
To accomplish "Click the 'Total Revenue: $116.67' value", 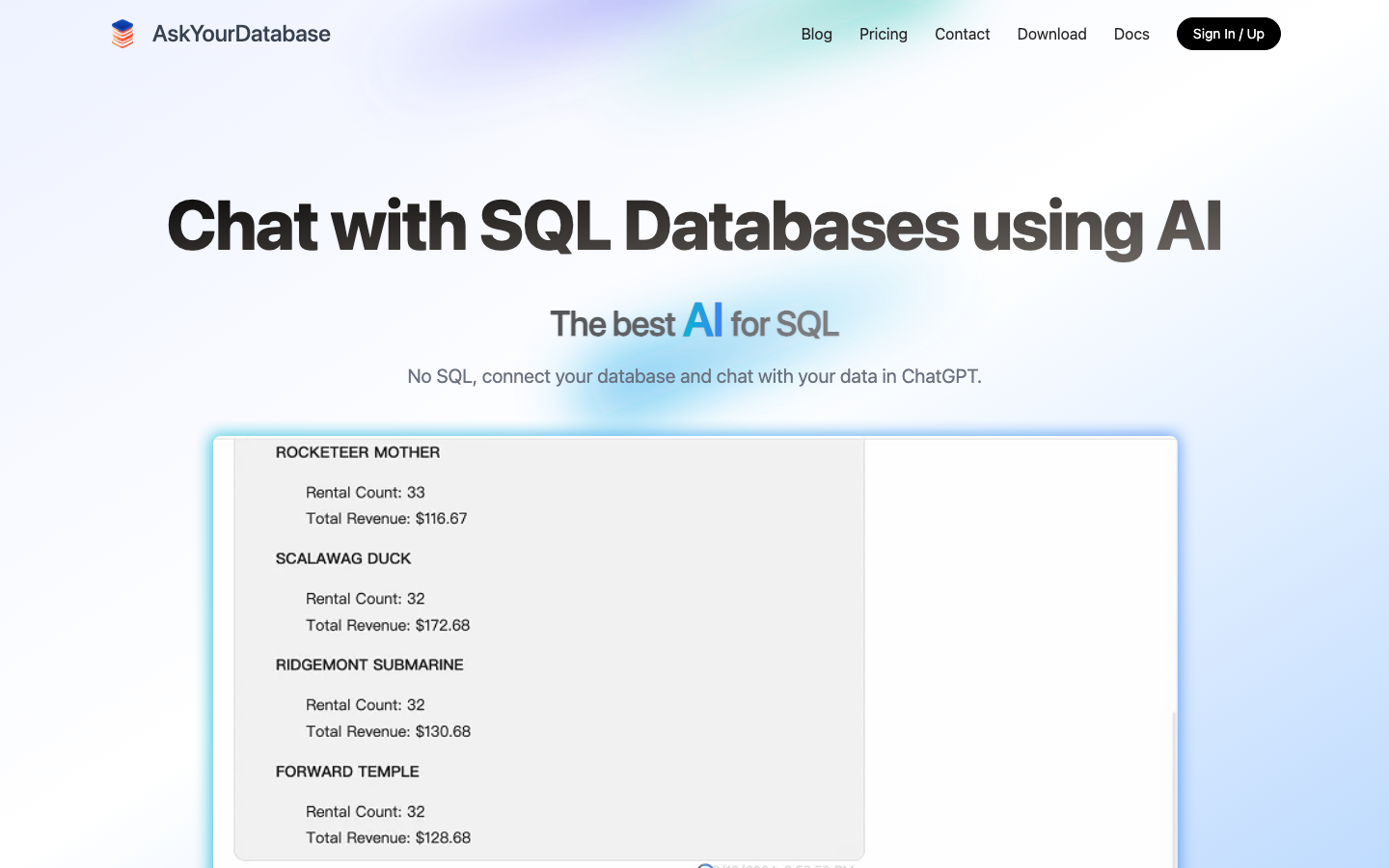I will (x=387, y=518).
